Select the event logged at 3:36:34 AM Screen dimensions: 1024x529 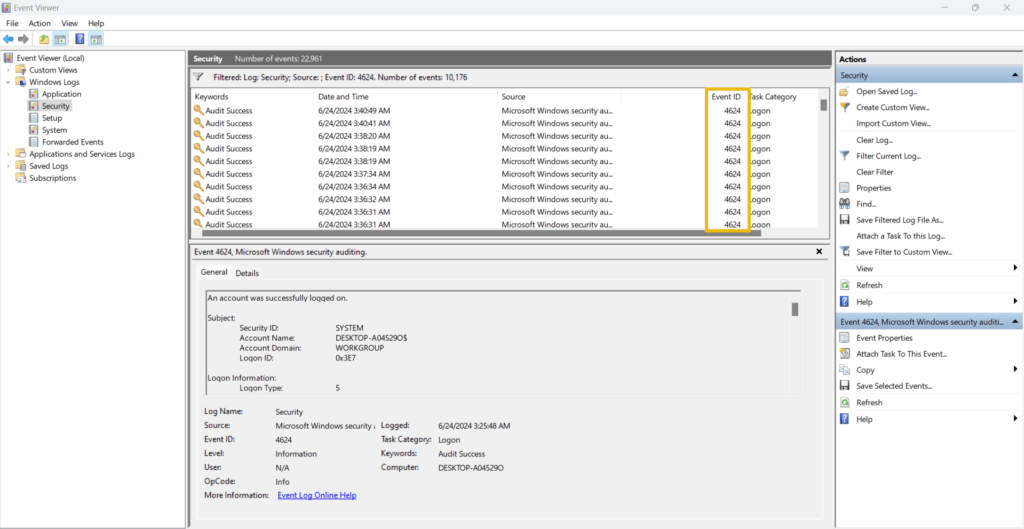(x=505, y=187)
